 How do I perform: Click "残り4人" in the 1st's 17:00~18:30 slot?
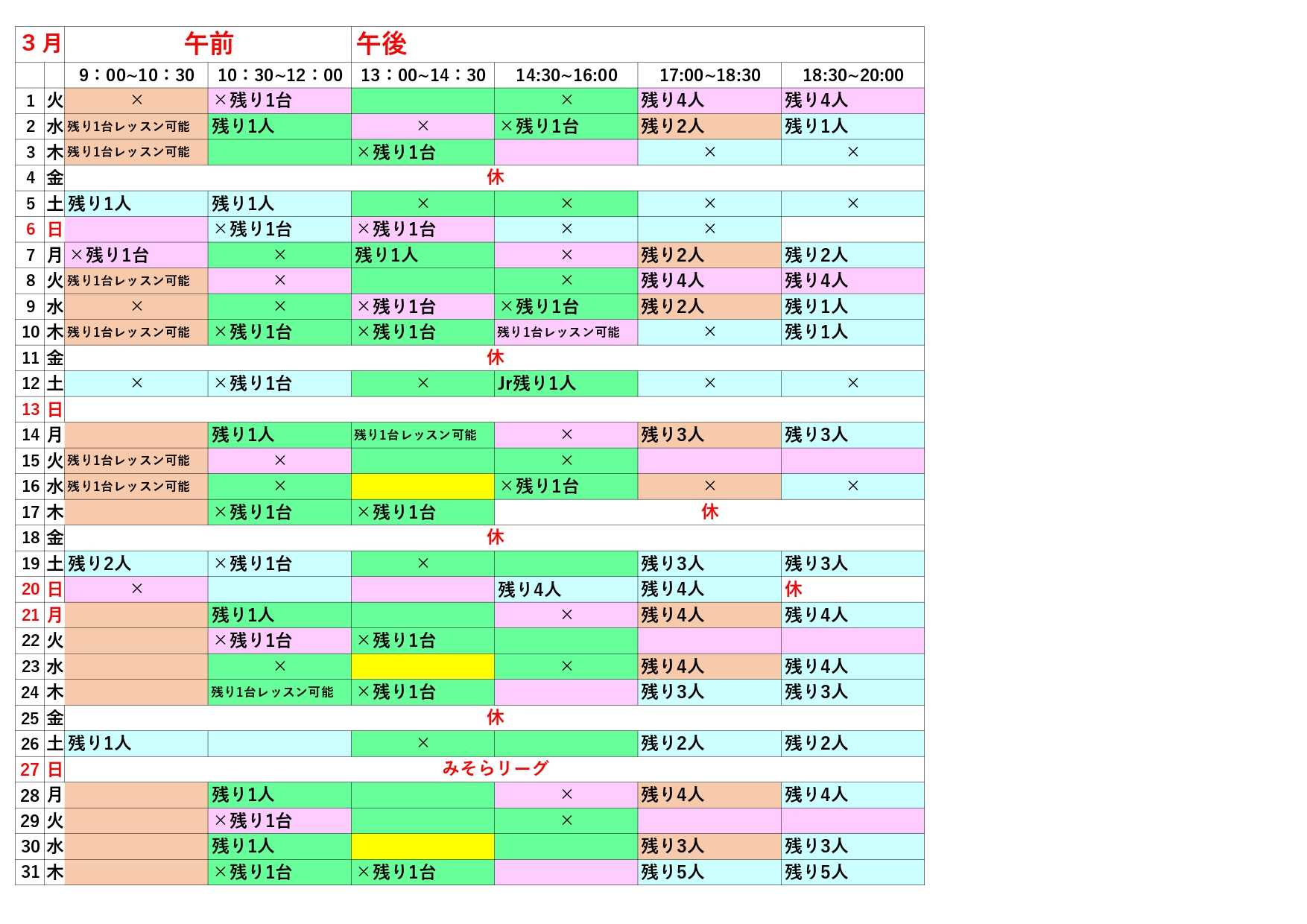click(x=672, y=101)
